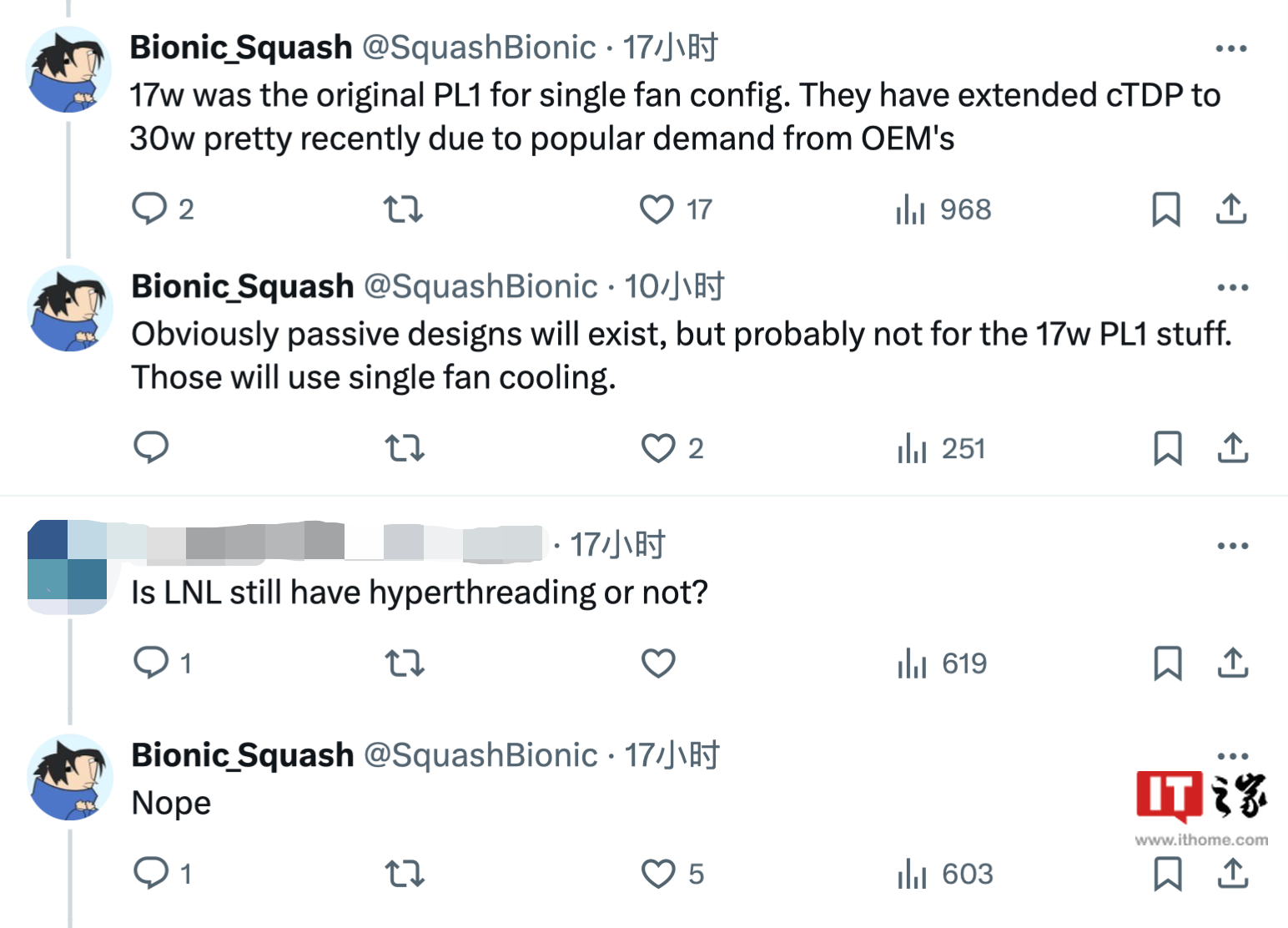Screen dimensions: 1288x928
Task: View analytics showing 968 views
Action: (x=943, y=209)
